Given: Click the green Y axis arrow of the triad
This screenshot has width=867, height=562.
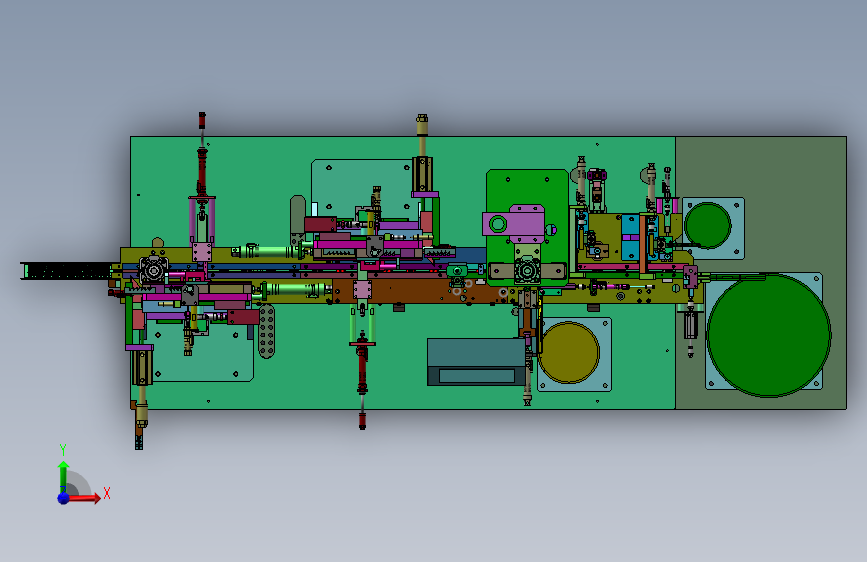Looking at the screenshot, I should 63,477.
